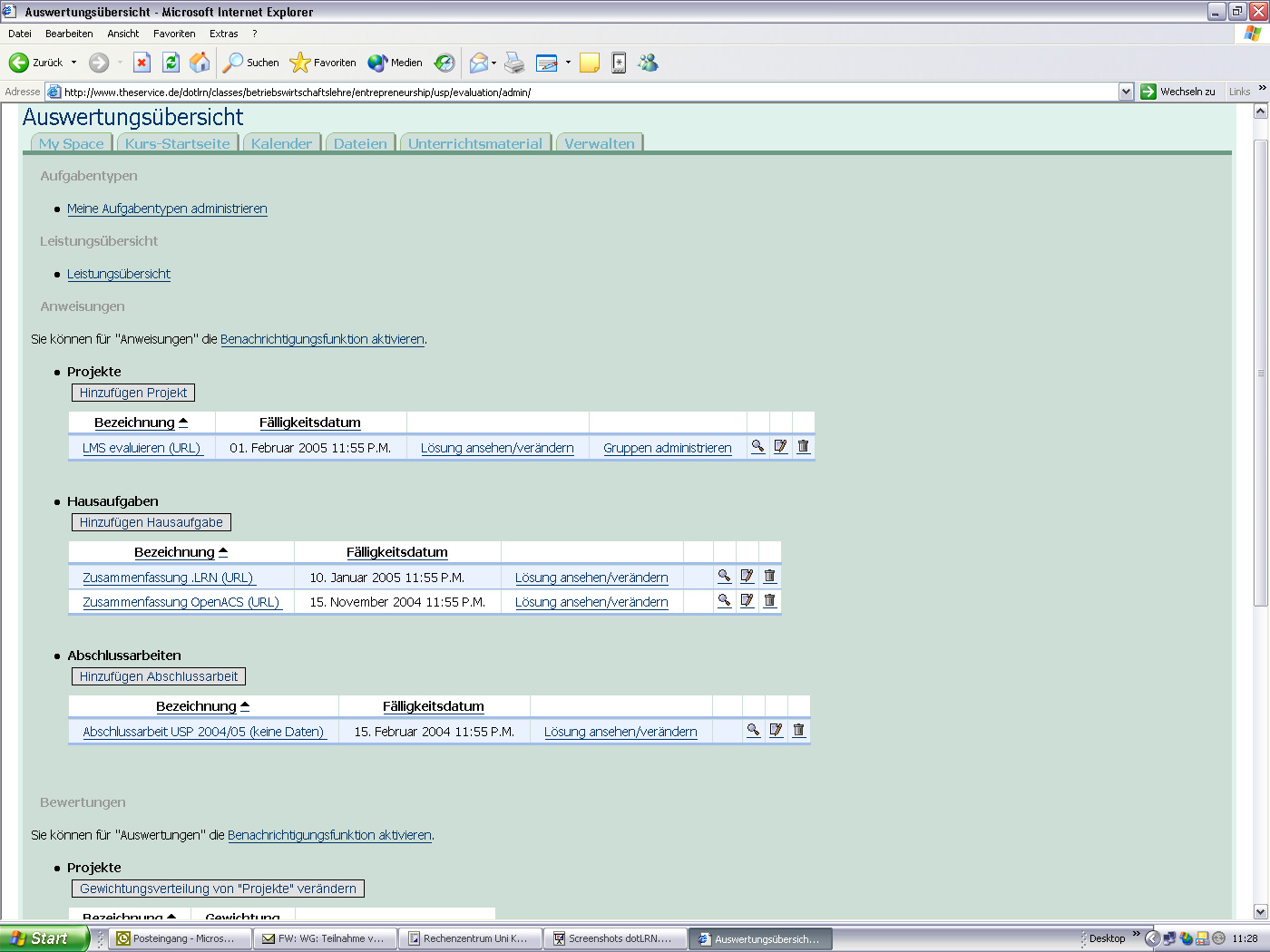
Task: Open the Extras menu
Action: [223, 34]
